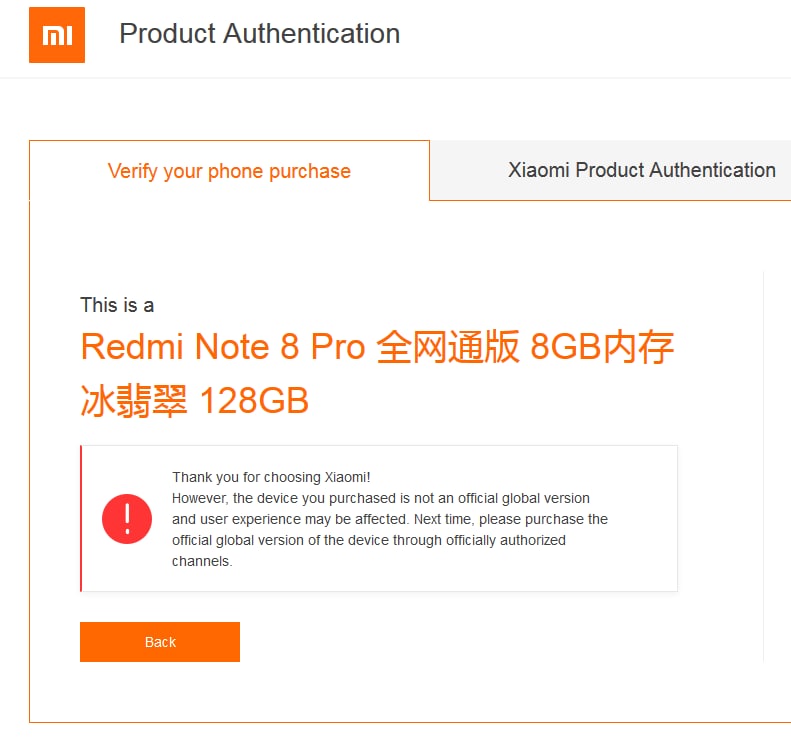The width and height of the screenshot is (791, 740).
Task: Click the '全网通版' text in product name
Action: click(x=448, y=347)
